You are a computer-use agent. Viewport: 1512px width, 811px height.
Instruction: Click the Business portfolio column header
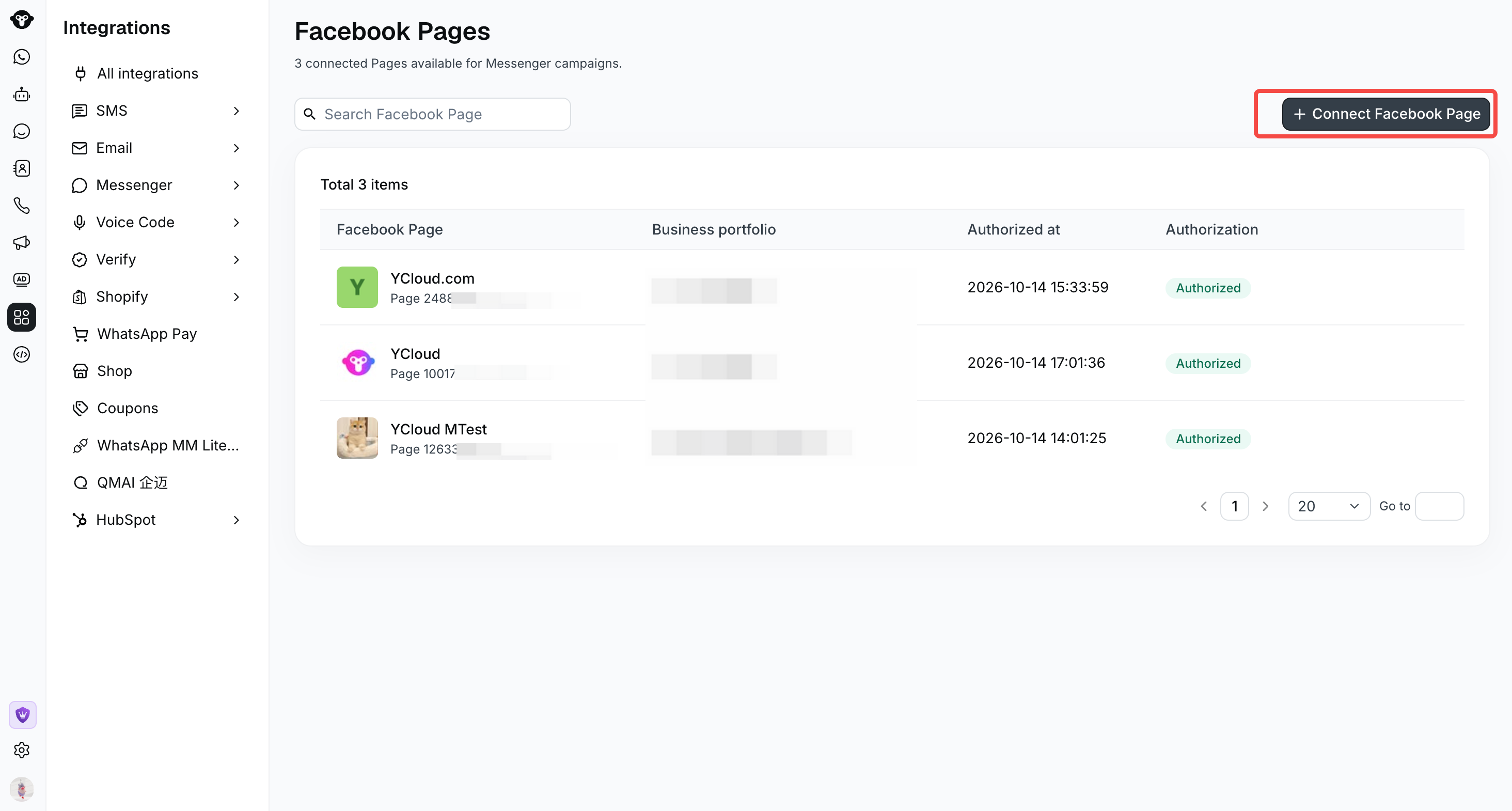[714, 230]
